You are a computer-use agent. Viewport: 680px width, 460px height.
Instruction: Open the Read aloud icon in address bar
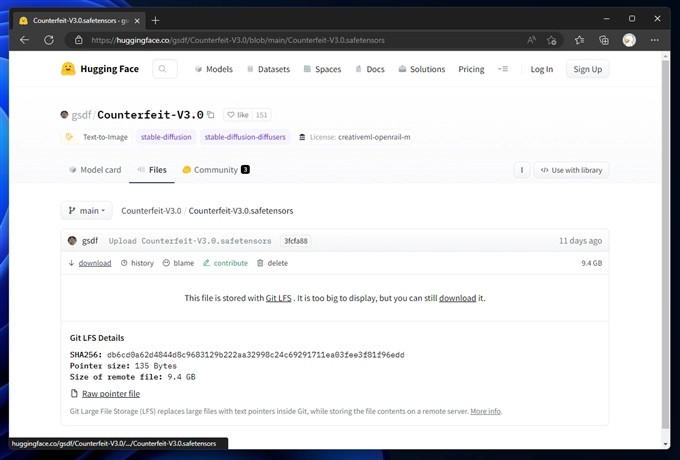[x=531, y=40]
